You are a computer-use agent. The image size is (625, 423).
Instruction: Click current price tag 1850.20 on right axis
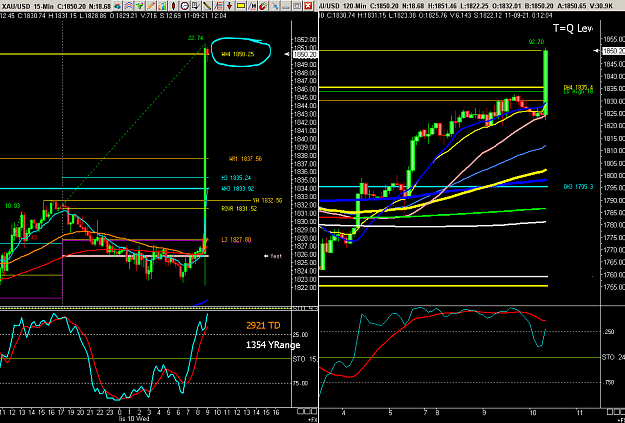[x=613, y=51]
